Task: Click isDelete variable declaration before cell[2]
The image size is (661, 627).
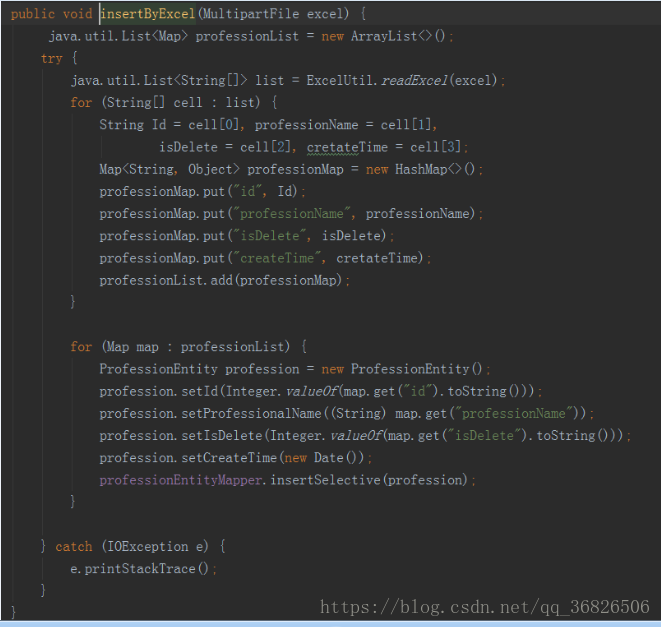Action: tap(188, 147)
